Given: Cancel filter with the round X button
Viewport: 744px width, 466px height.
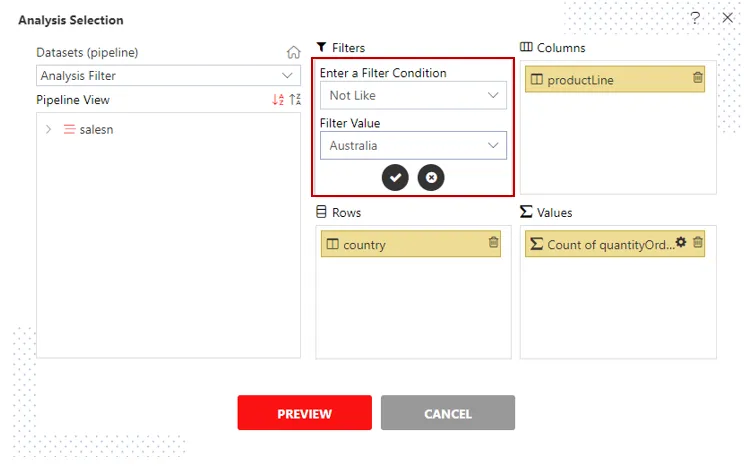Looking at the screenshot, I should (431, 177).
